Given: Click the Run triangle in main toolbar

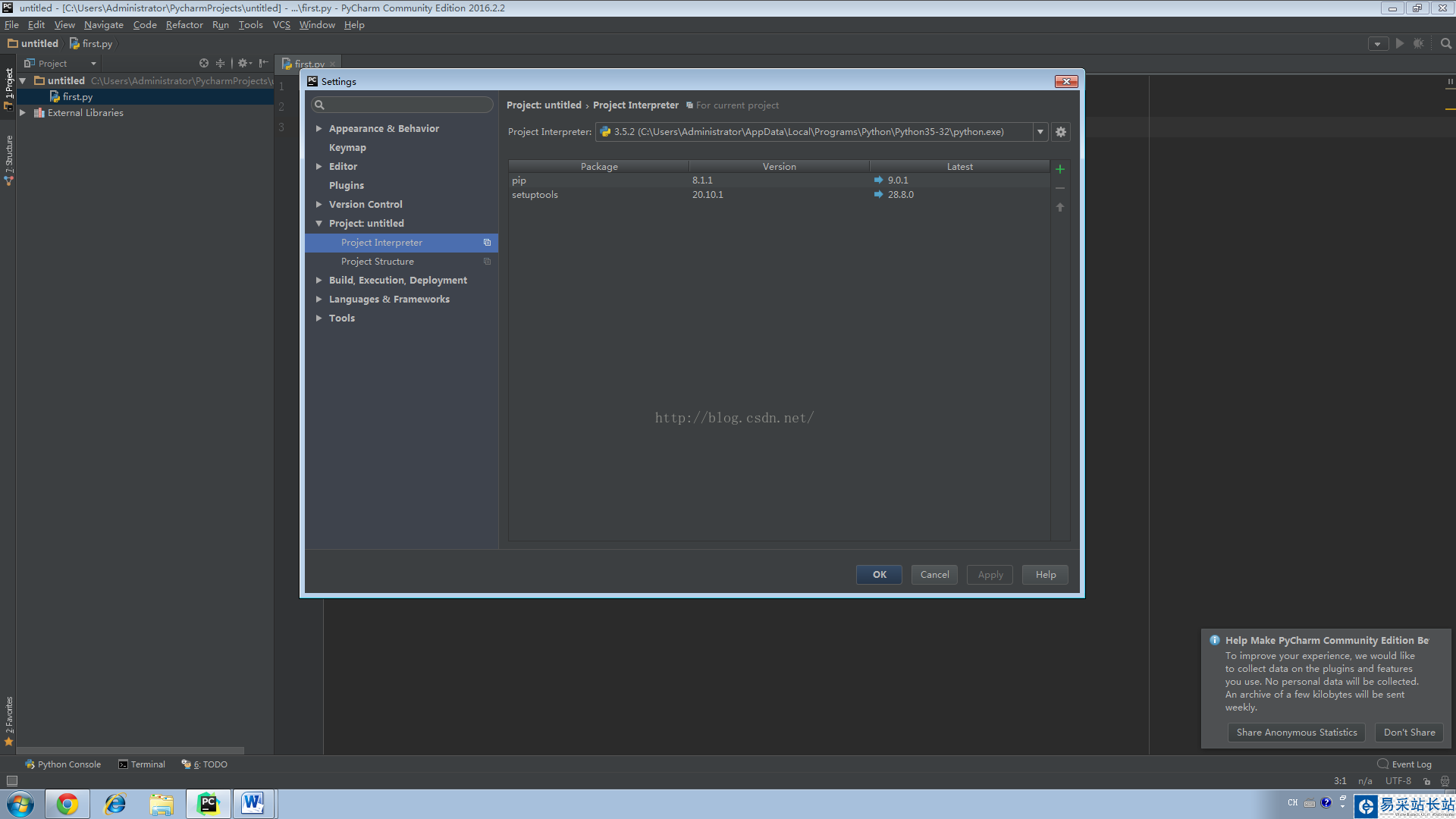Looking at the screenshot, I should (1400, 43).
